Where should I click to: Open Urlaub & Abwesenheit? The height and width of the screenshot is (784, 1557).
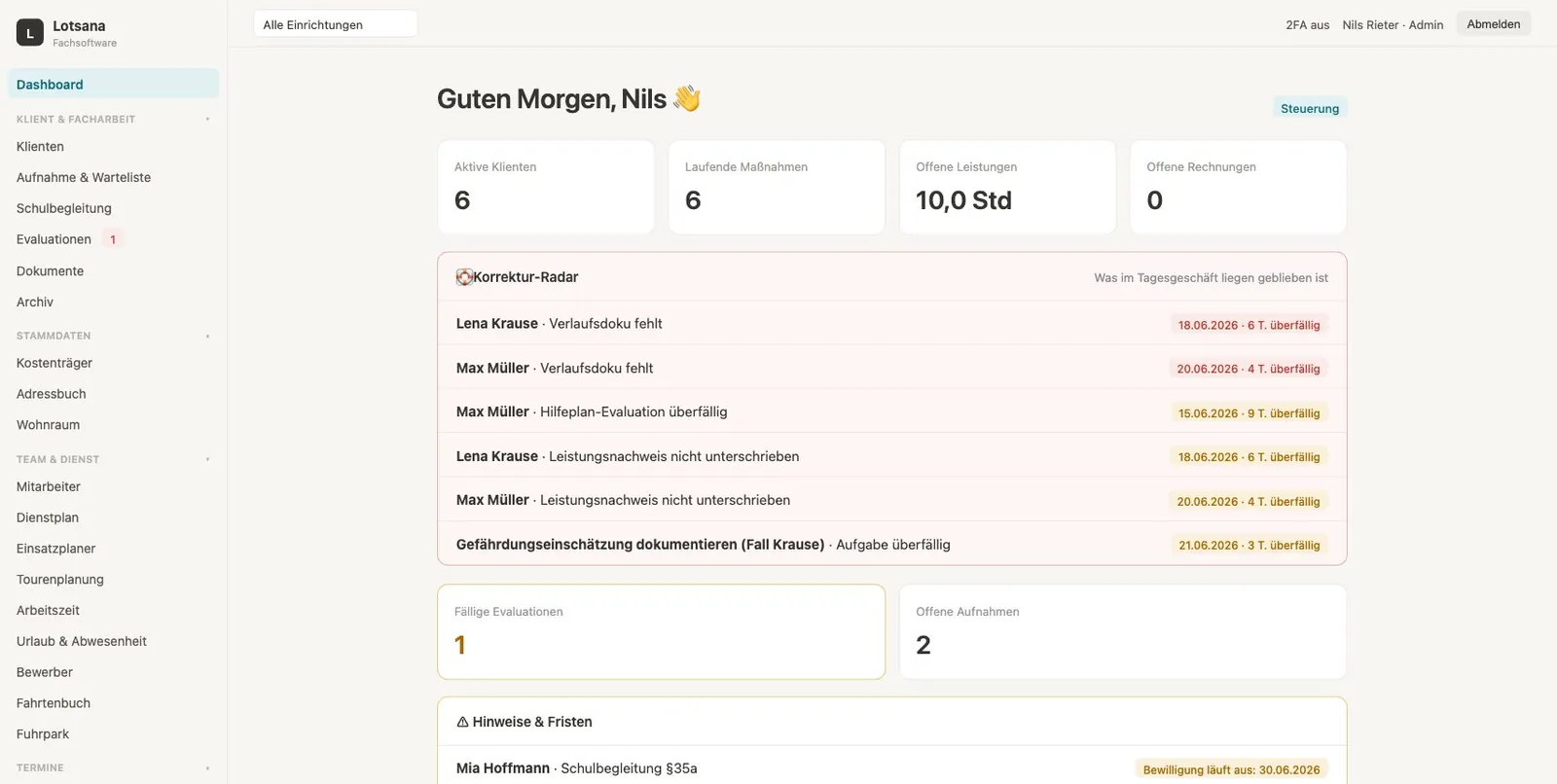pos(114,641)
